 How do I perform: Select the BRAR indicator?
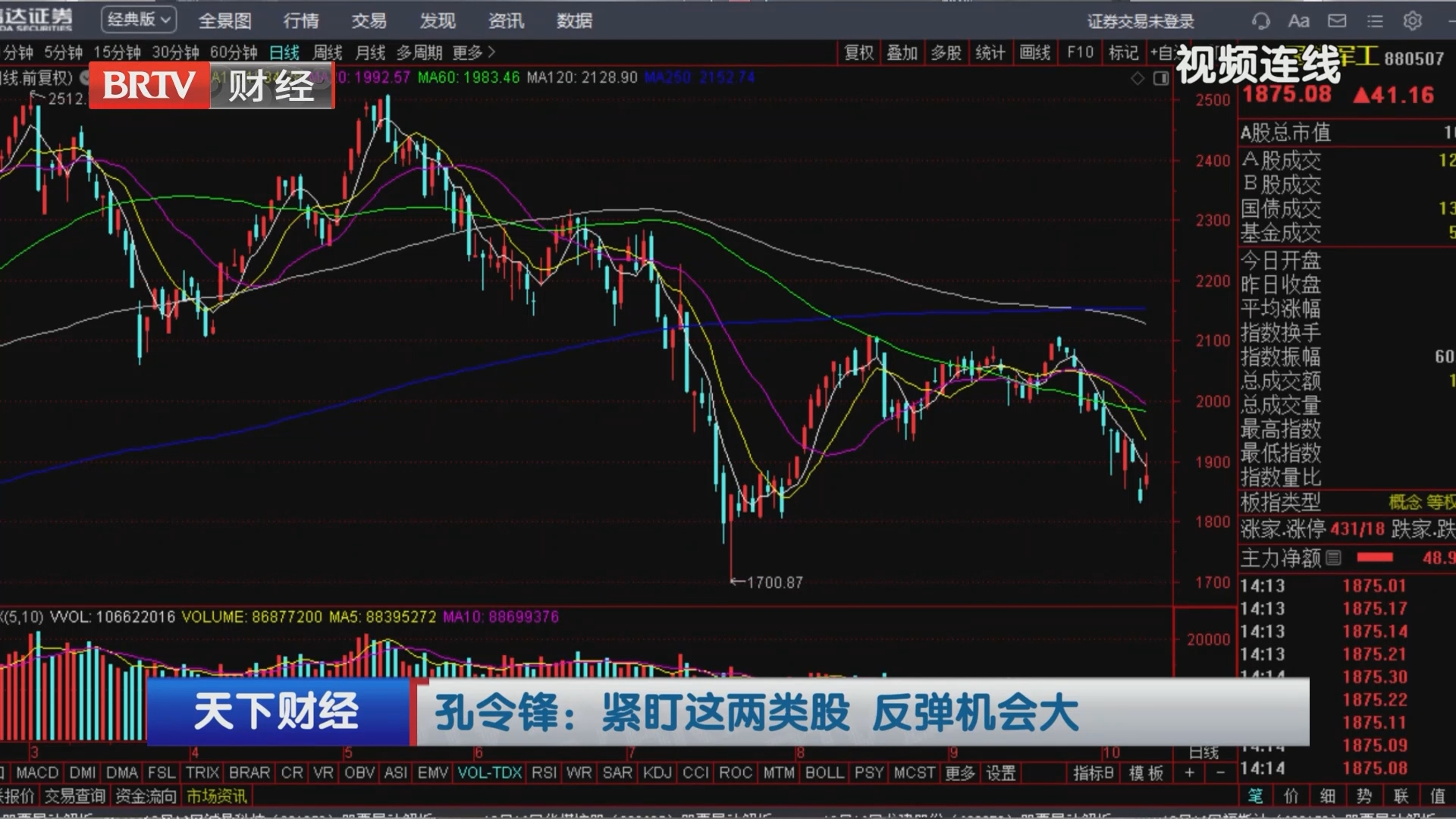coord(249,773)
